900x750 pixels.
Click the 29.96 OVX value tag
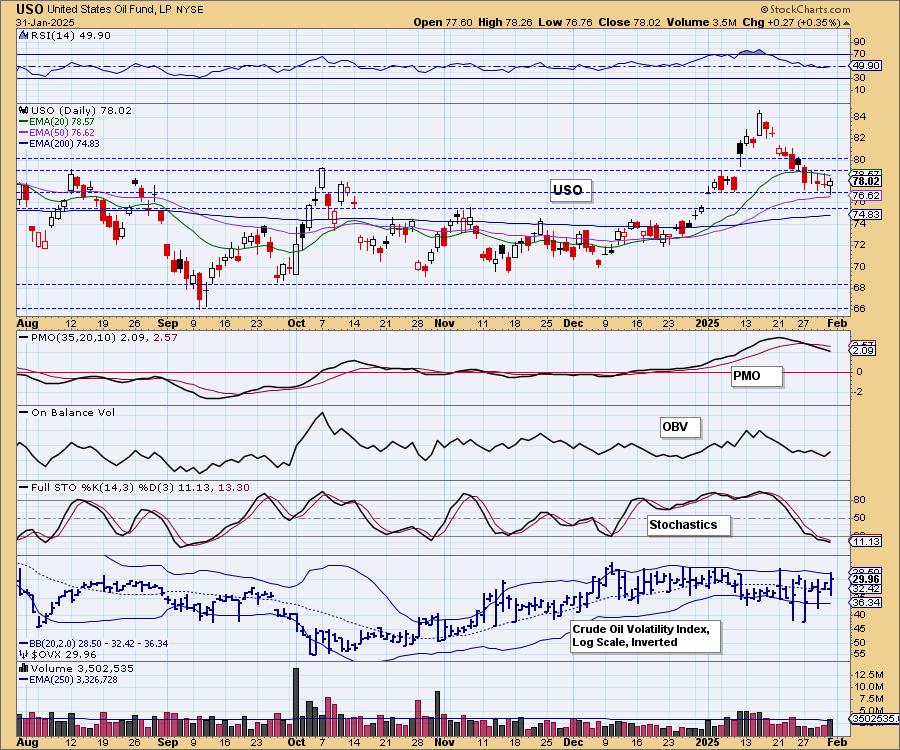point(866,580)
